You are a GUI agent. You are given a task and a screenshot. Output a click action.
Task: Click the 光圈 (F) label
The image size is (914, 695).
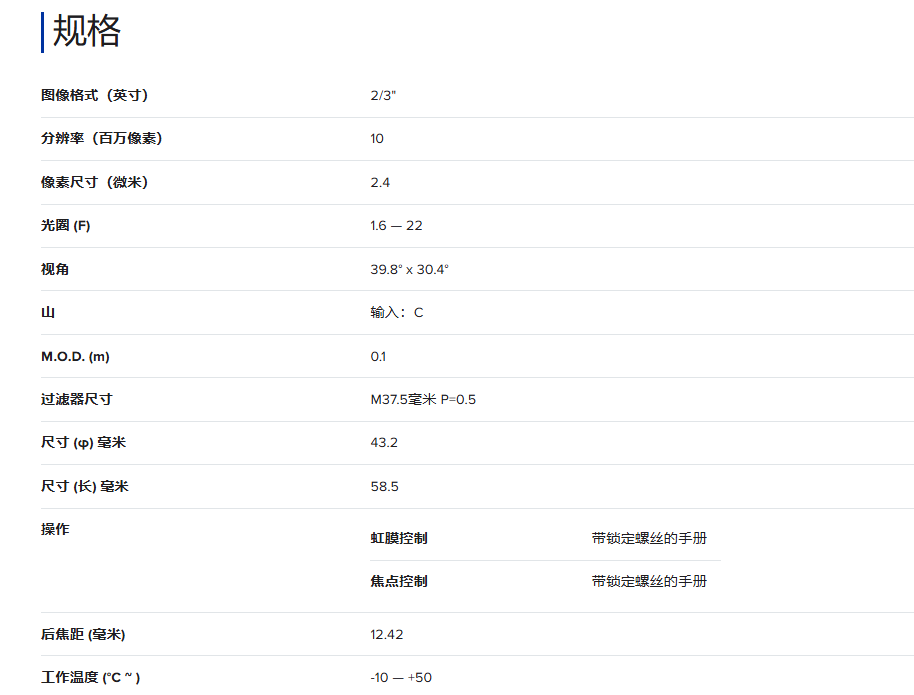pos(66,226)
